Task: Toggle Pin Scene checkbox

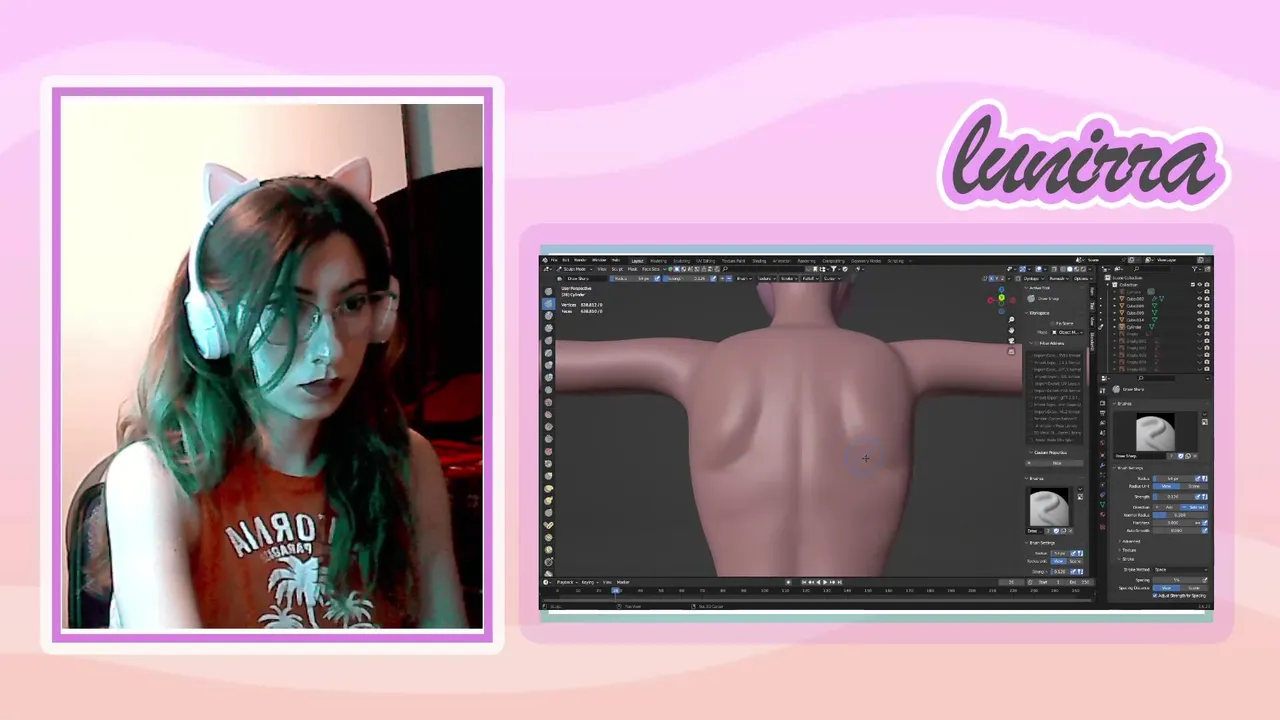Action: pos(1052,323)
